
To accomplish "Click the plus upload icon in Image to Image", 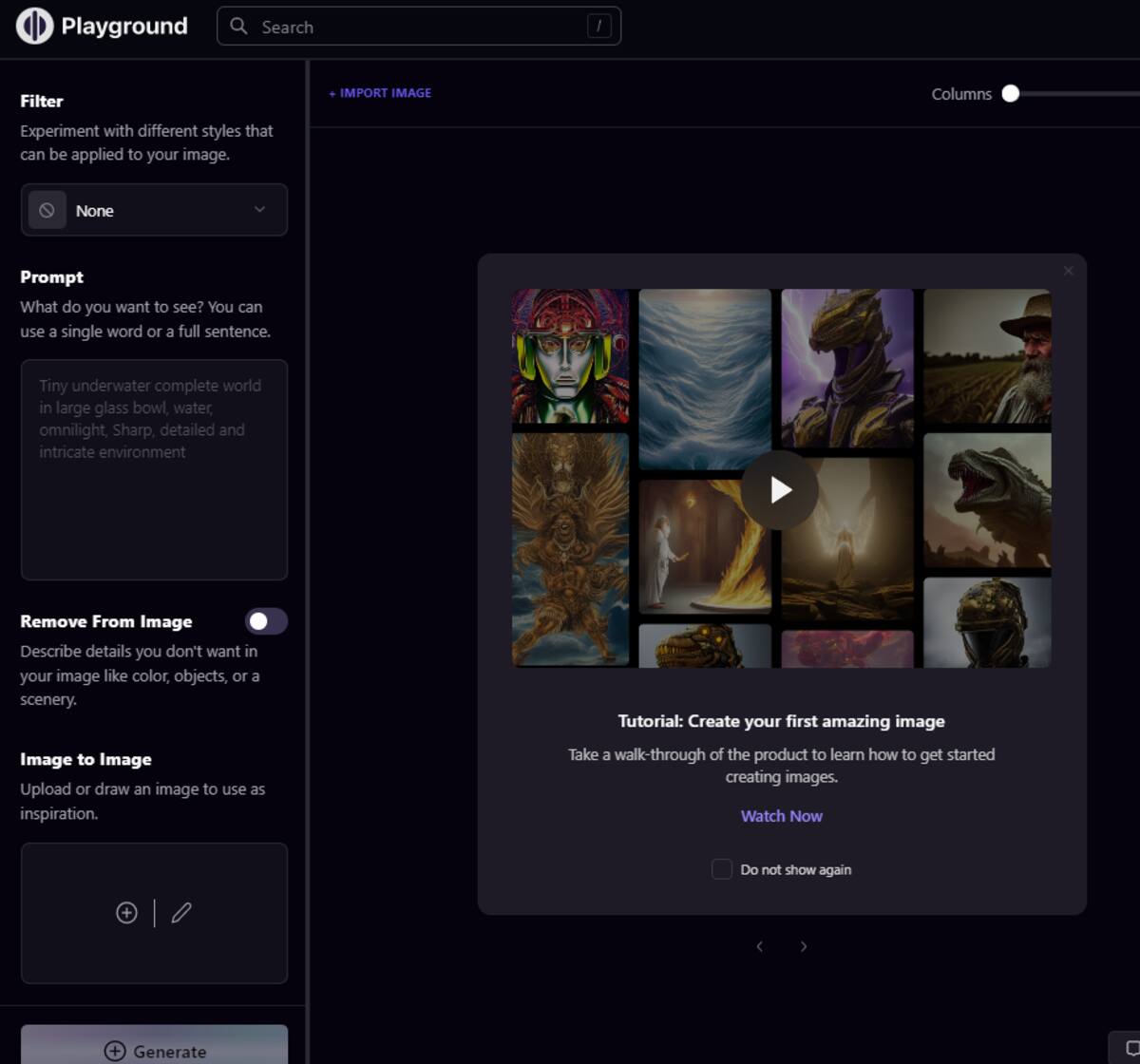I will point(126,913).
